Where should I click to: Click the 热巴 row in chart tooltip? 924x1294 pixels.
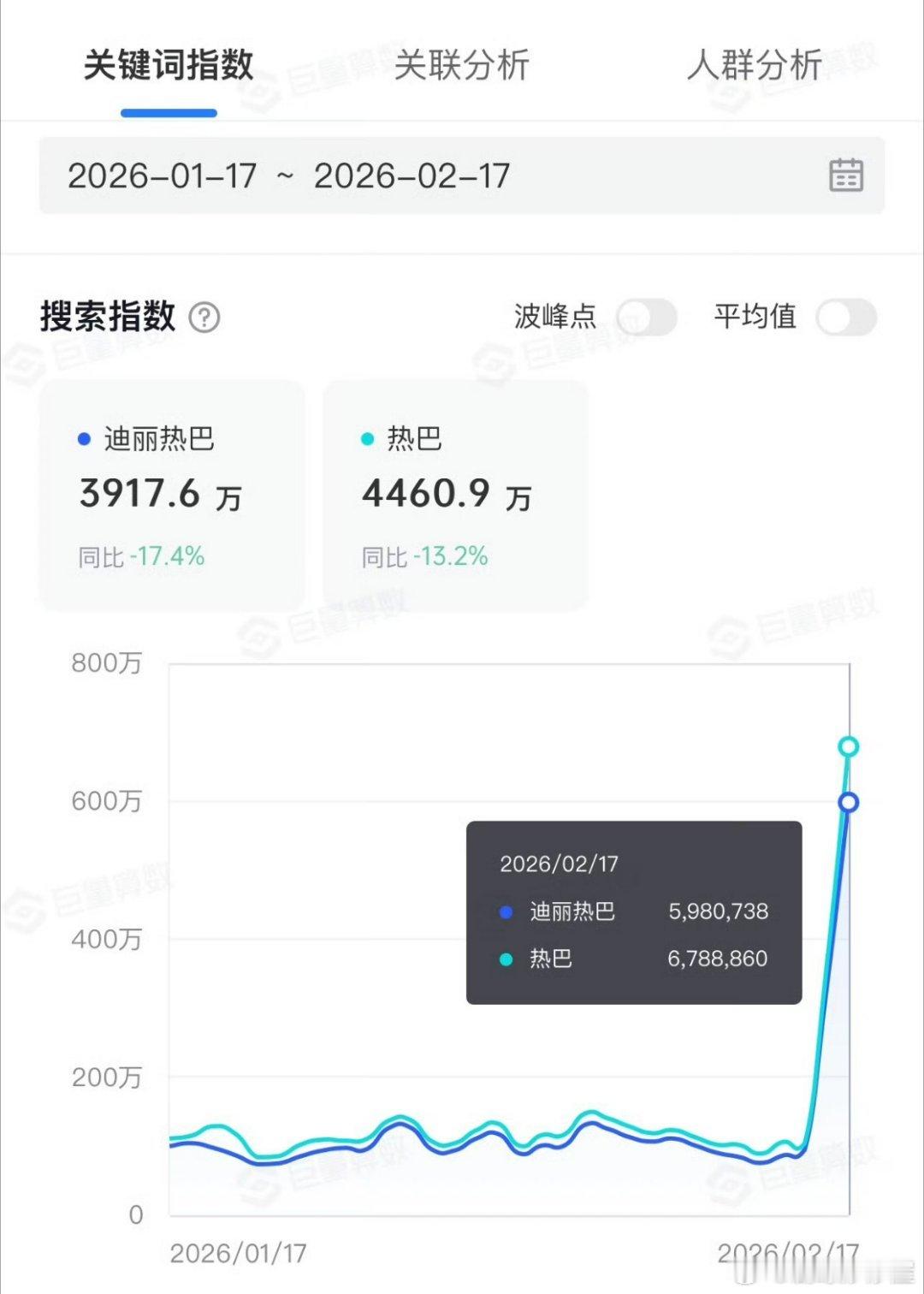click(x=633, y=959)
